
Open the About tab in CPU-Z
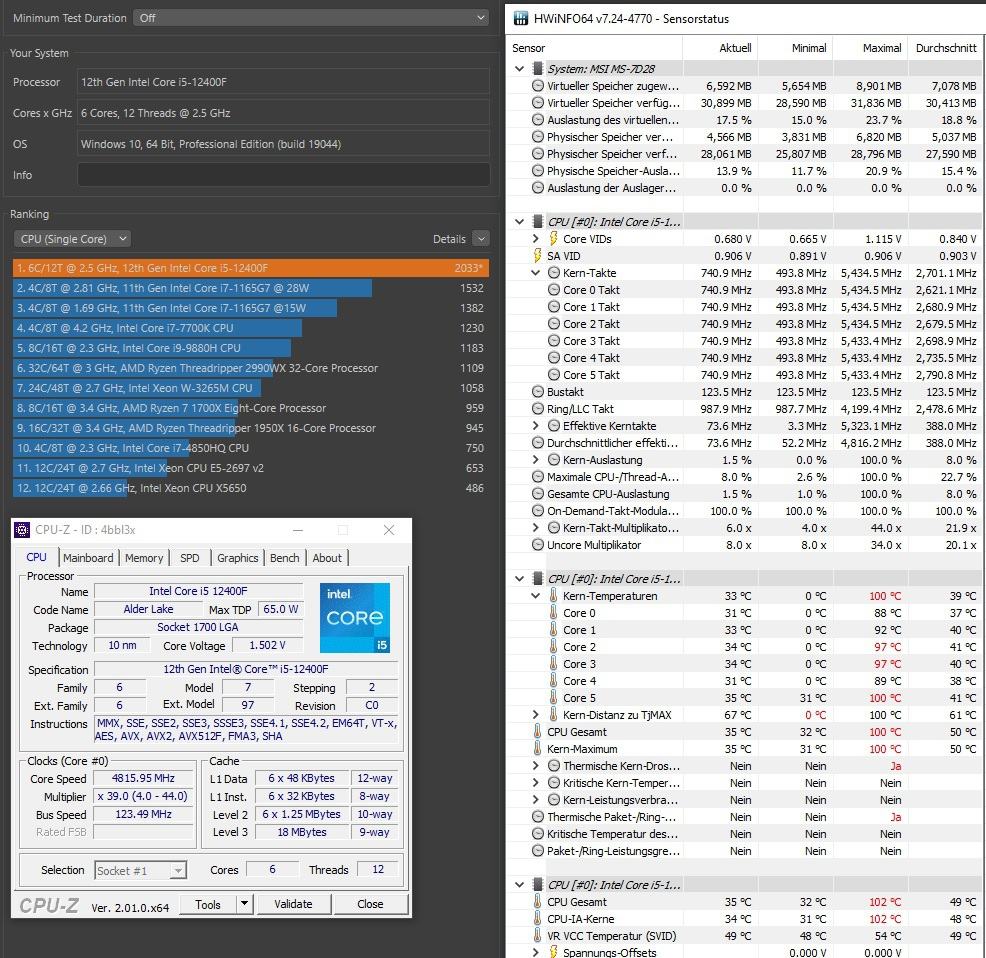point(327,558)
